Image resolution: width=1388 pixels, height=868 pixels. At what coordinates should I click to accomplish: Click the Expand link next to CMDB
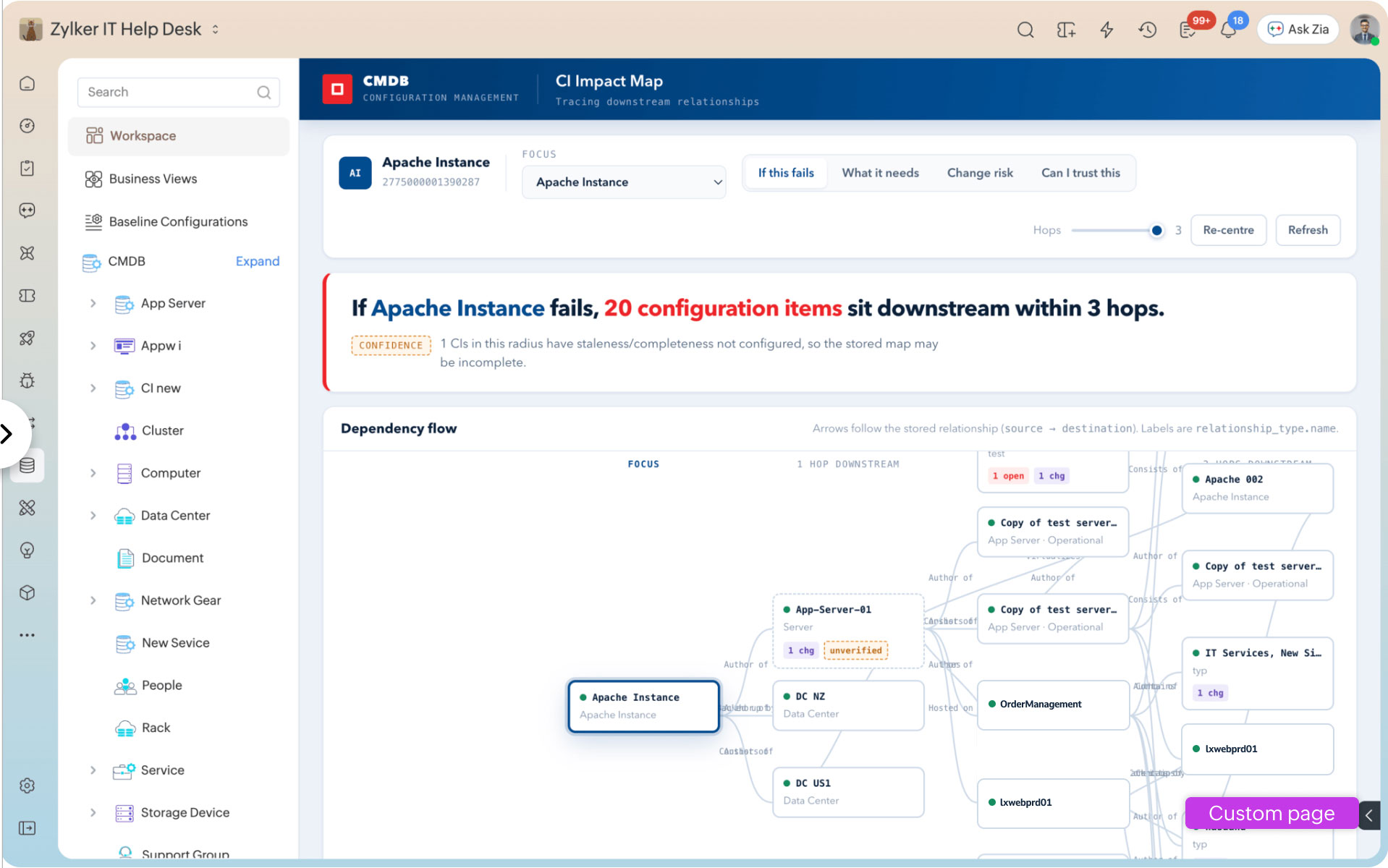point(257,261)
